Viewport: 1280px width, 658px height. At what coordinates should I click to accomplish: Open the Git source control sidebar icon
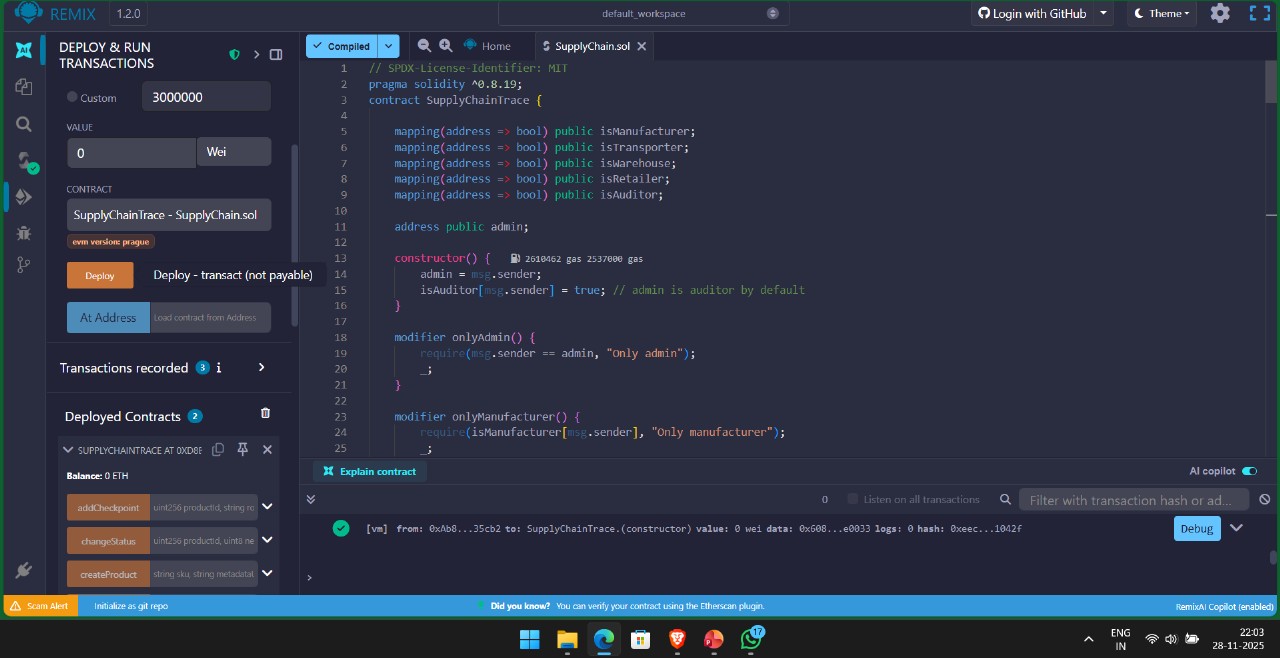(23, 265)
